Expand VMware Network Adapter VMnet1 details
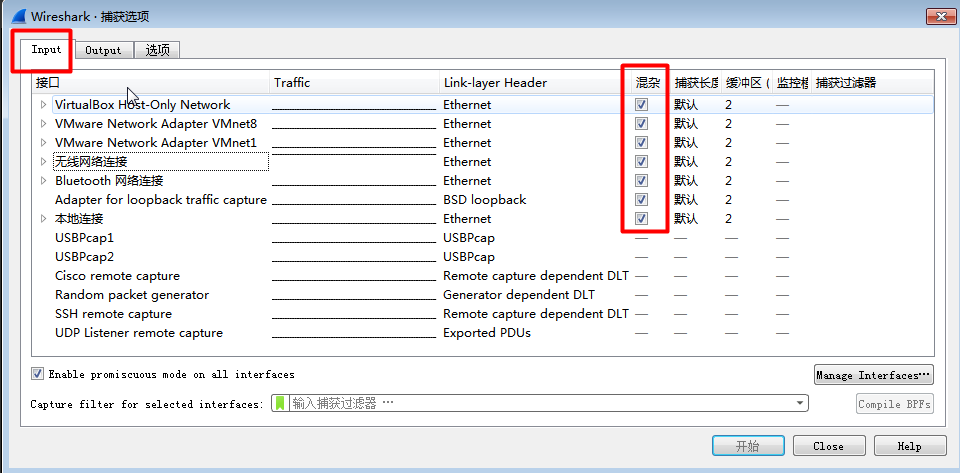Screen dimensions: 960x473 tap(43, 143)
